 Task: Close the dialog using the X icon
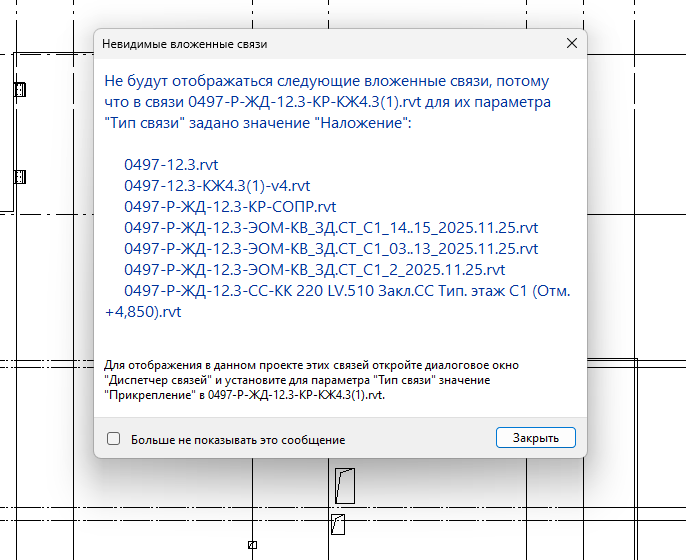coord(572,43)
